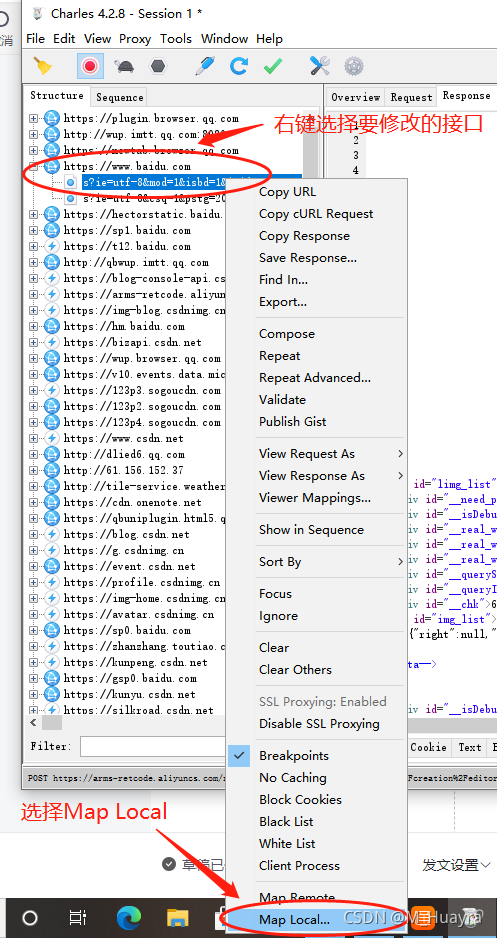Click the globe icon beside hm.baidu.com
The height and width of the screenshot is (938, 497).
[x=52, y=327]
